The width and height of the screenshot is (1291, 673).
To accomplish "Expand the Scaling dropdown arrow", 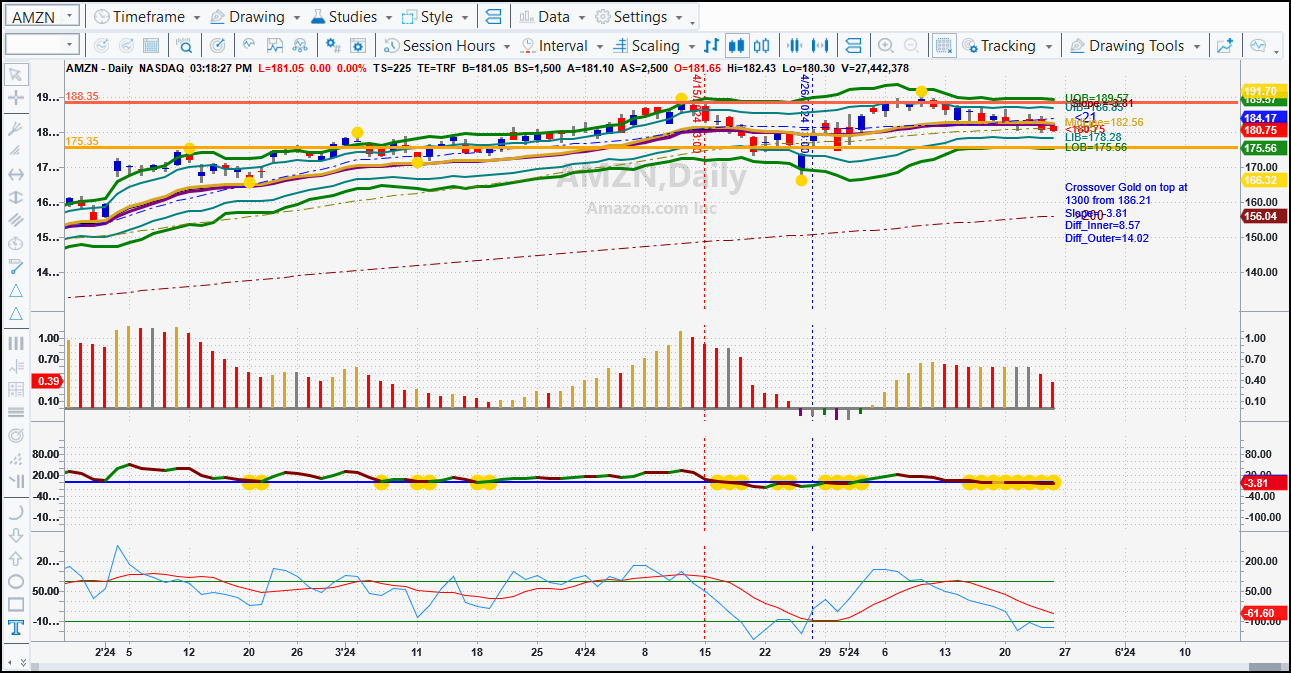I will tap(691, 47).
